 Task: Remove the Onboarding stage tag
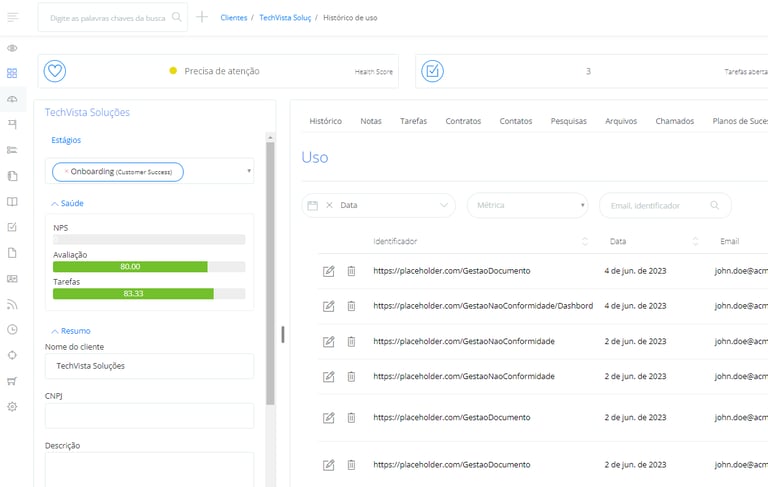[66, 171]
